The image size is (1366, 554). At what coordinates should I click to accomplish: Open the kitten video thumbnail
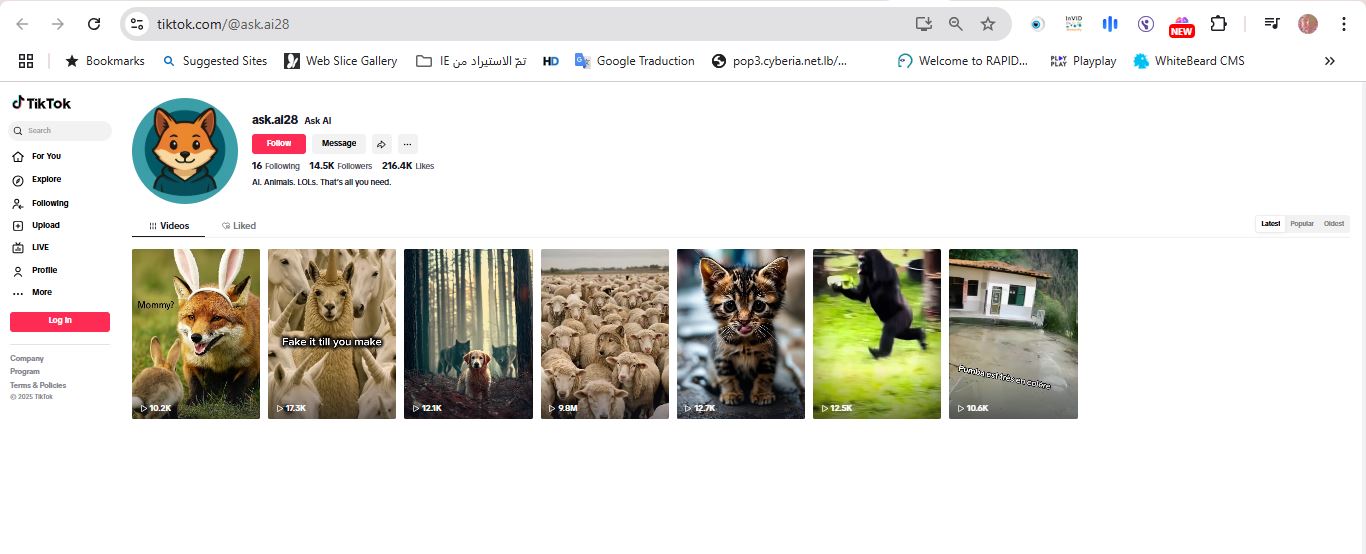click(740, 333)
